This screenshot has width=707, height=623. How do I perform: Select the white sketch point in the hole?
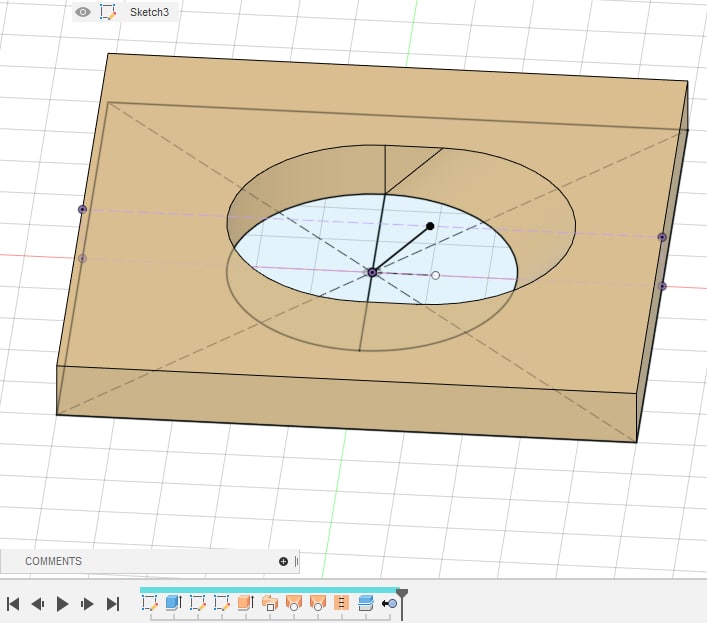pos(435,275)
